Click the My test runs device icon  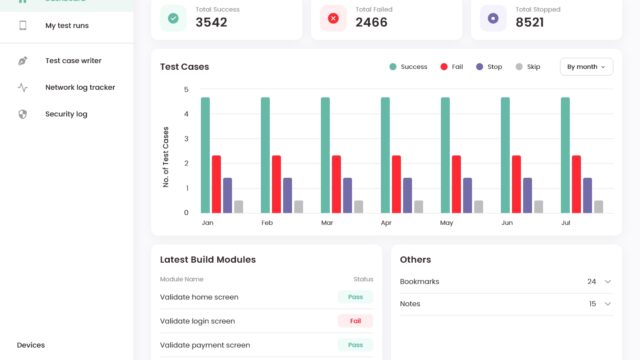[23, 25]
